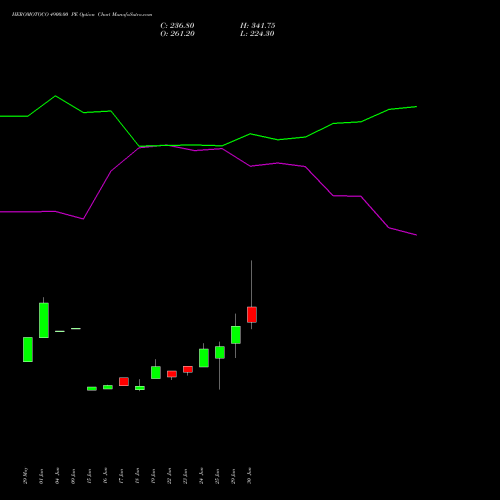Click the purple indicator line at its right end

[x=416, y=235]
